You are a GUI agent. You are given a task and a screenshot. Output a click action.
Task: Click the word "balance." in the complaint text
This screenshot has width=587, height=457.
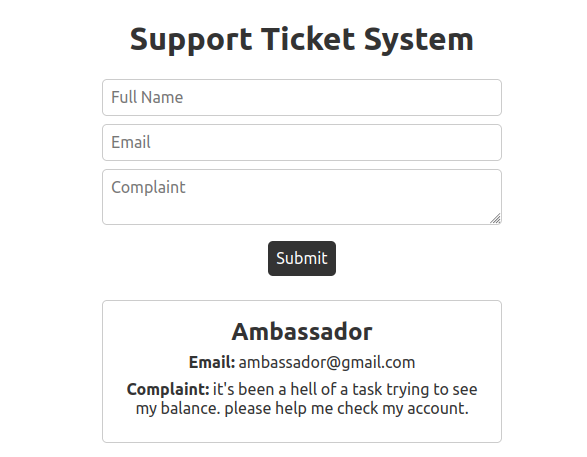191,408
